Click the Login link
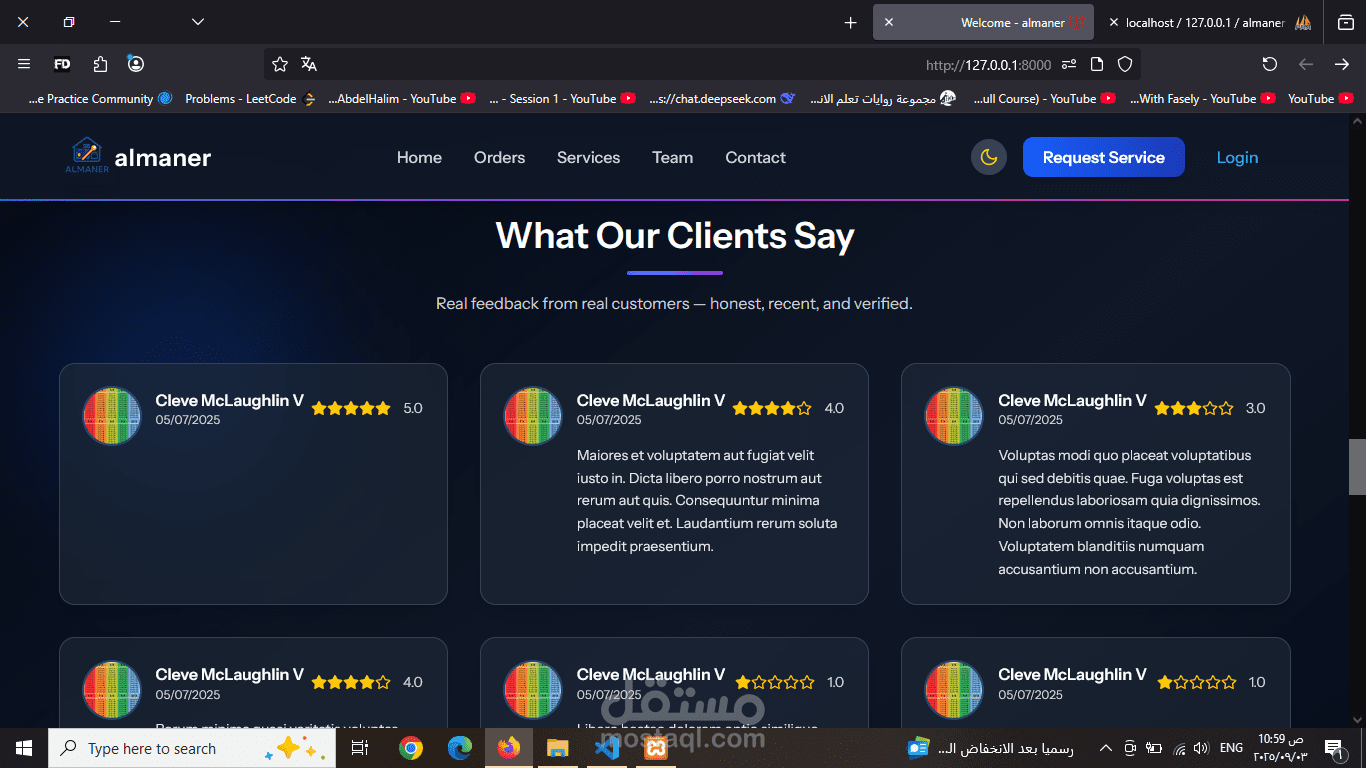Image resolution: width=1366 pixels, height=768 pixels. coord(1237,158)
